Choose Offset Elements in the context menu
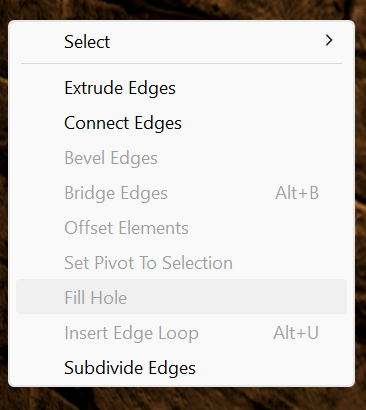 click(x=181, y=228)
